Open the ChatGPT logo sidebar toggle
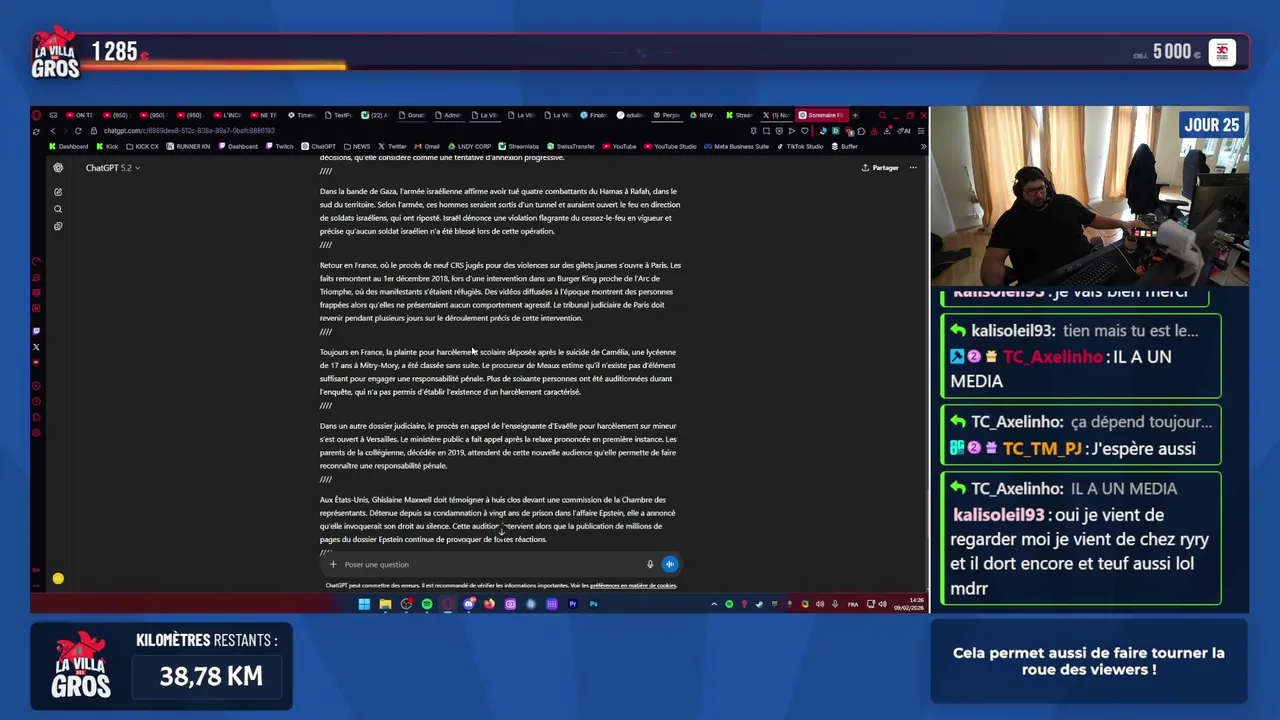The height and width of the screenshot is (720, 1280). (x=58, y=168)
